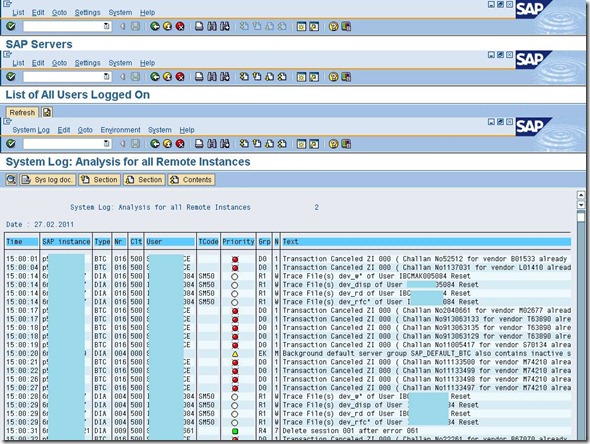Click Create new session icon in SAP Servers toolbar
This screenshot has width=590, height=444.
(x=301, y=26)
